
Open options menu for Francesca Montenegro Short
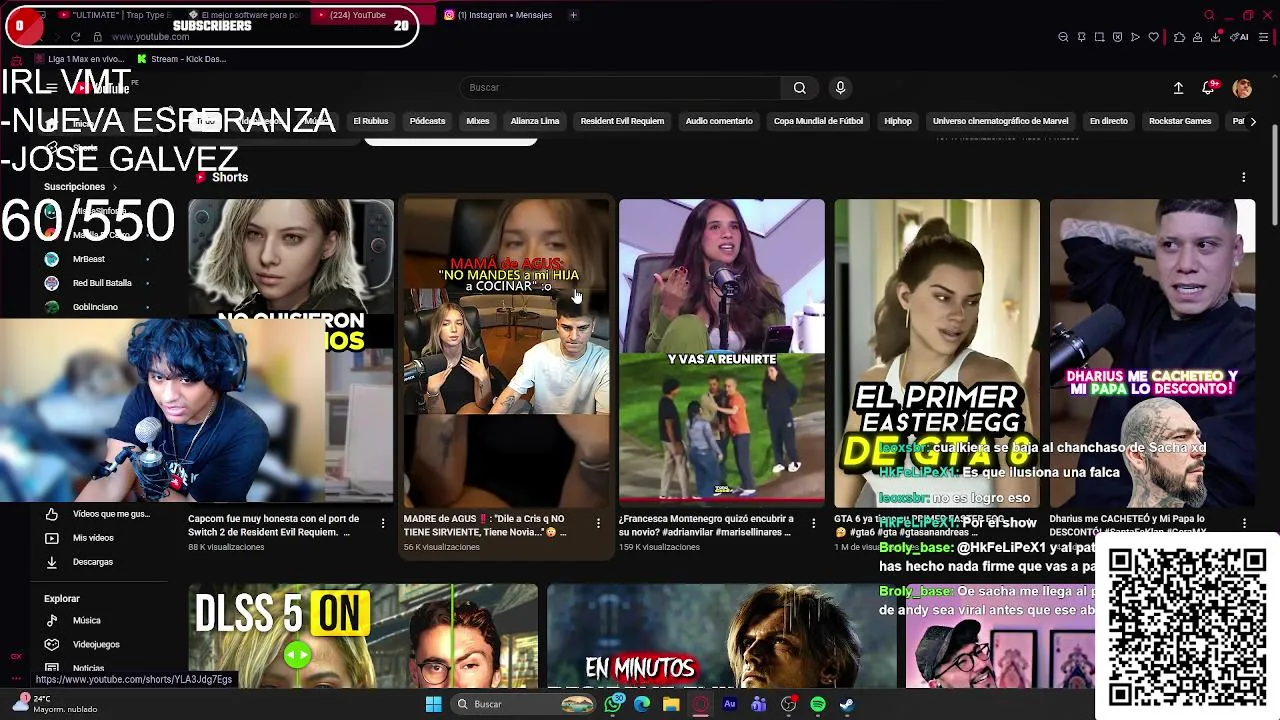coord(813,523)
